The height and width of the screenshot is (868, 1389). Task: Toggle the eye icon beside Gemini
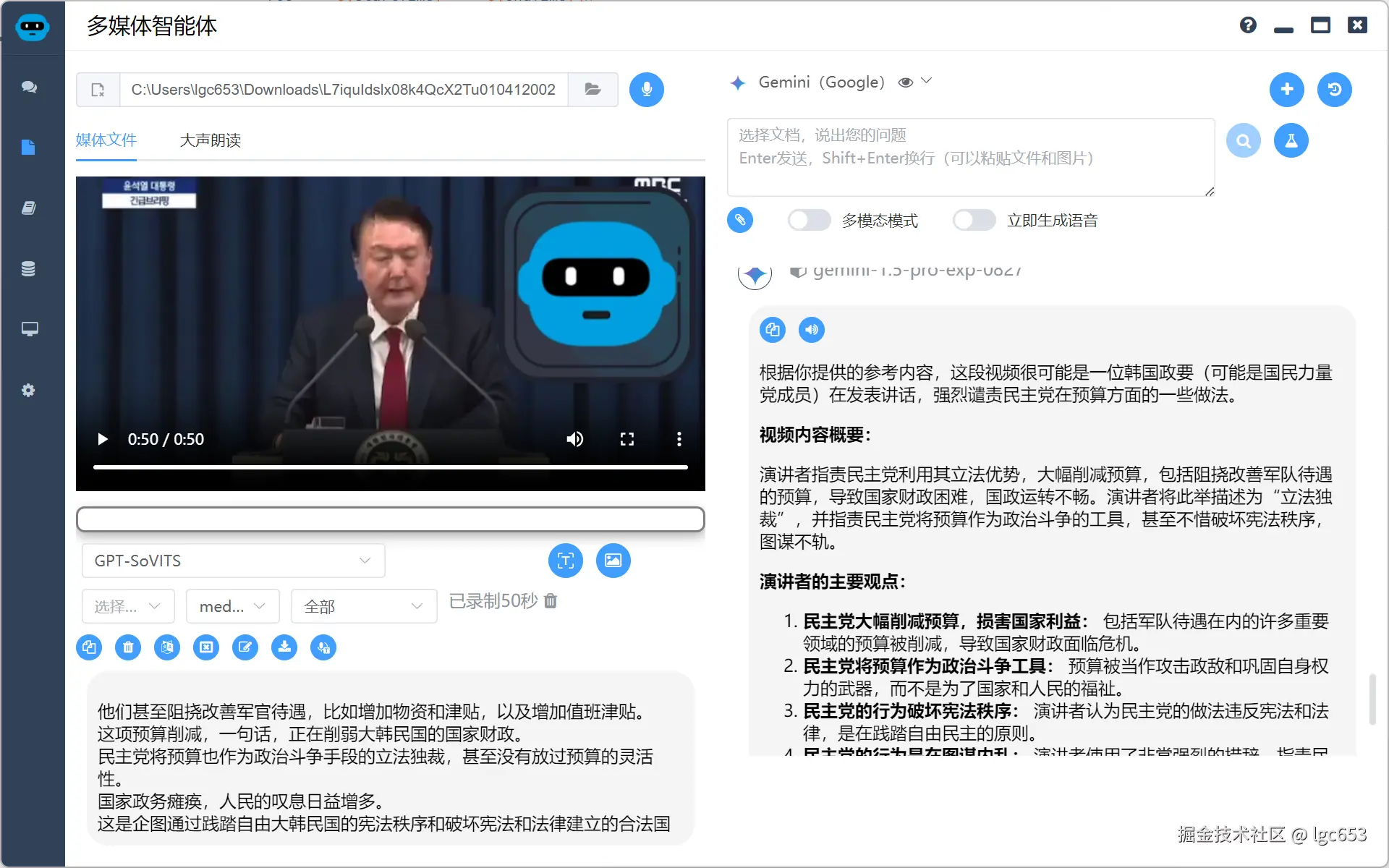coord(905,82)
